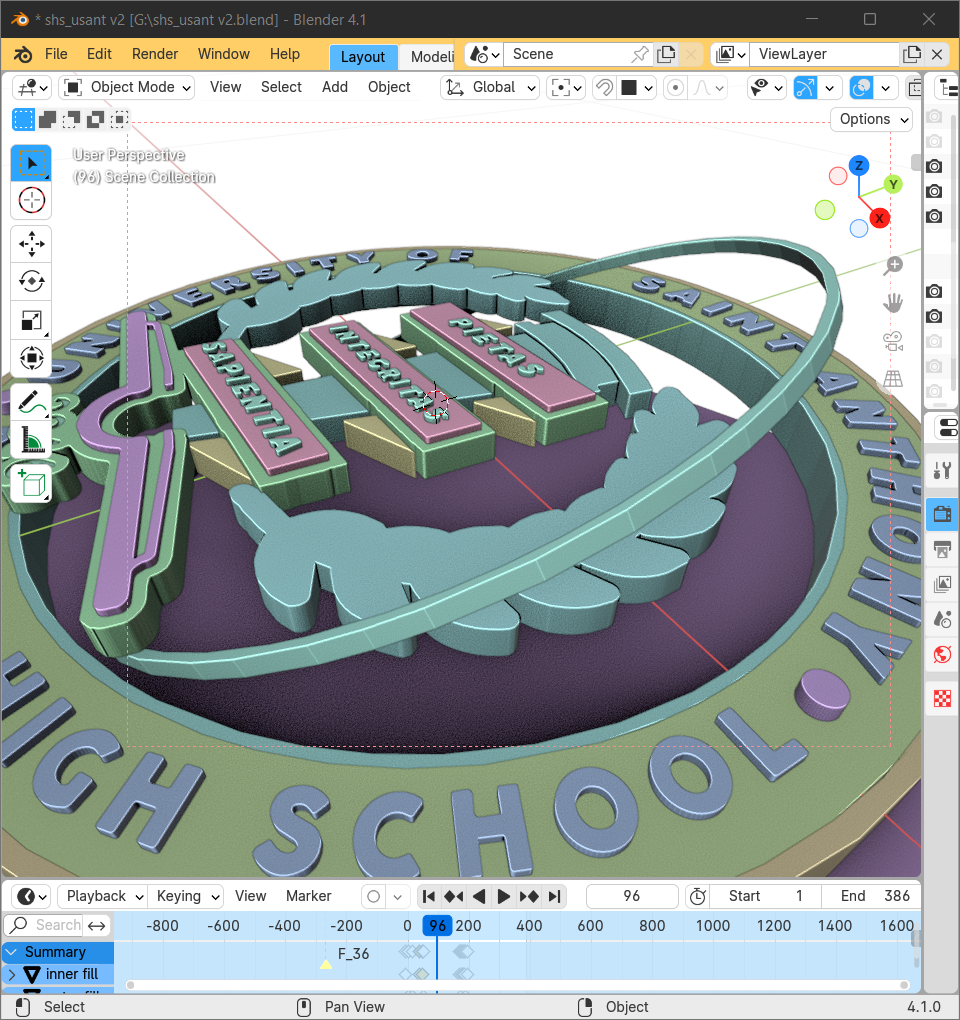Select the Scale tool
Viewport: 960px width, 1020px height.
pyautogui.click(x=31, y=320)
